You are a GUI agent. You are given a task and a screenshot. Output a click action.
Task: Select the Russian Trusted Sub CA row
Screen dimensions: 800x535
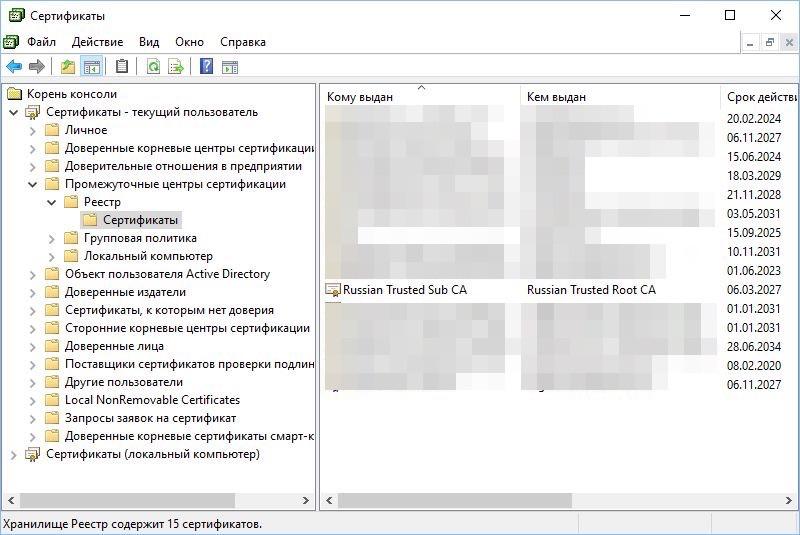tap(560, 290)
